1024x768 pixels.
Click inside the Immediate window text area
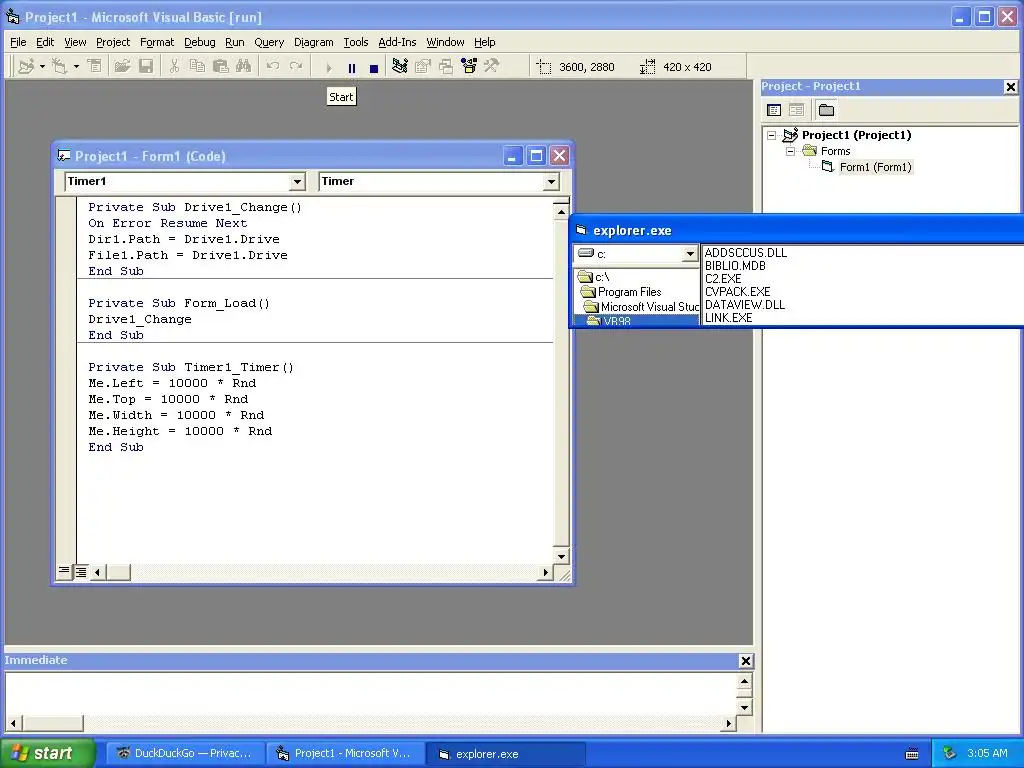(x=371, y=694)
